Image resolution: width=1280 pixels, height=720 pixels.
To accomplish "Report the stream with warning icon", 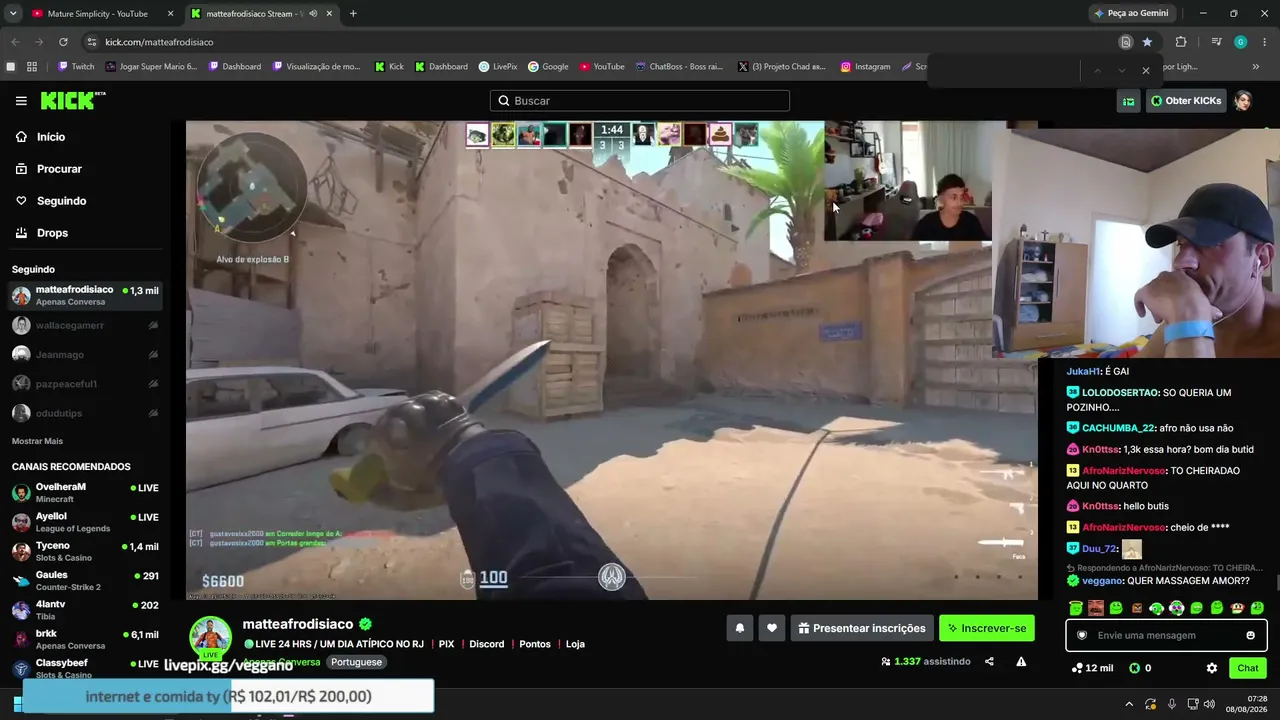I will (1021, 661).
